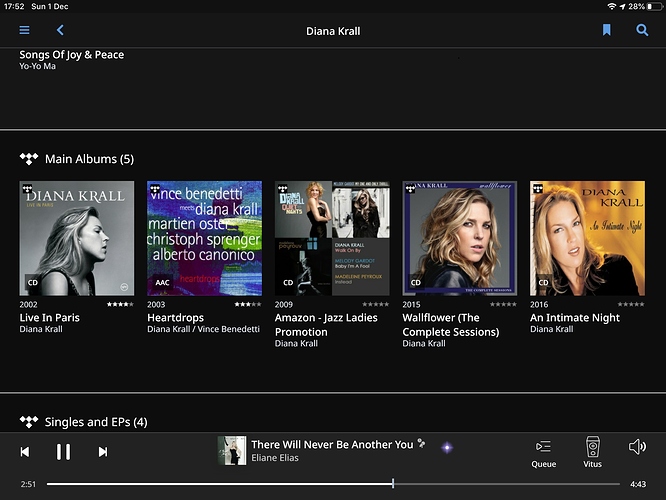Click elapsed time 2:51

(x=28, y=484)
